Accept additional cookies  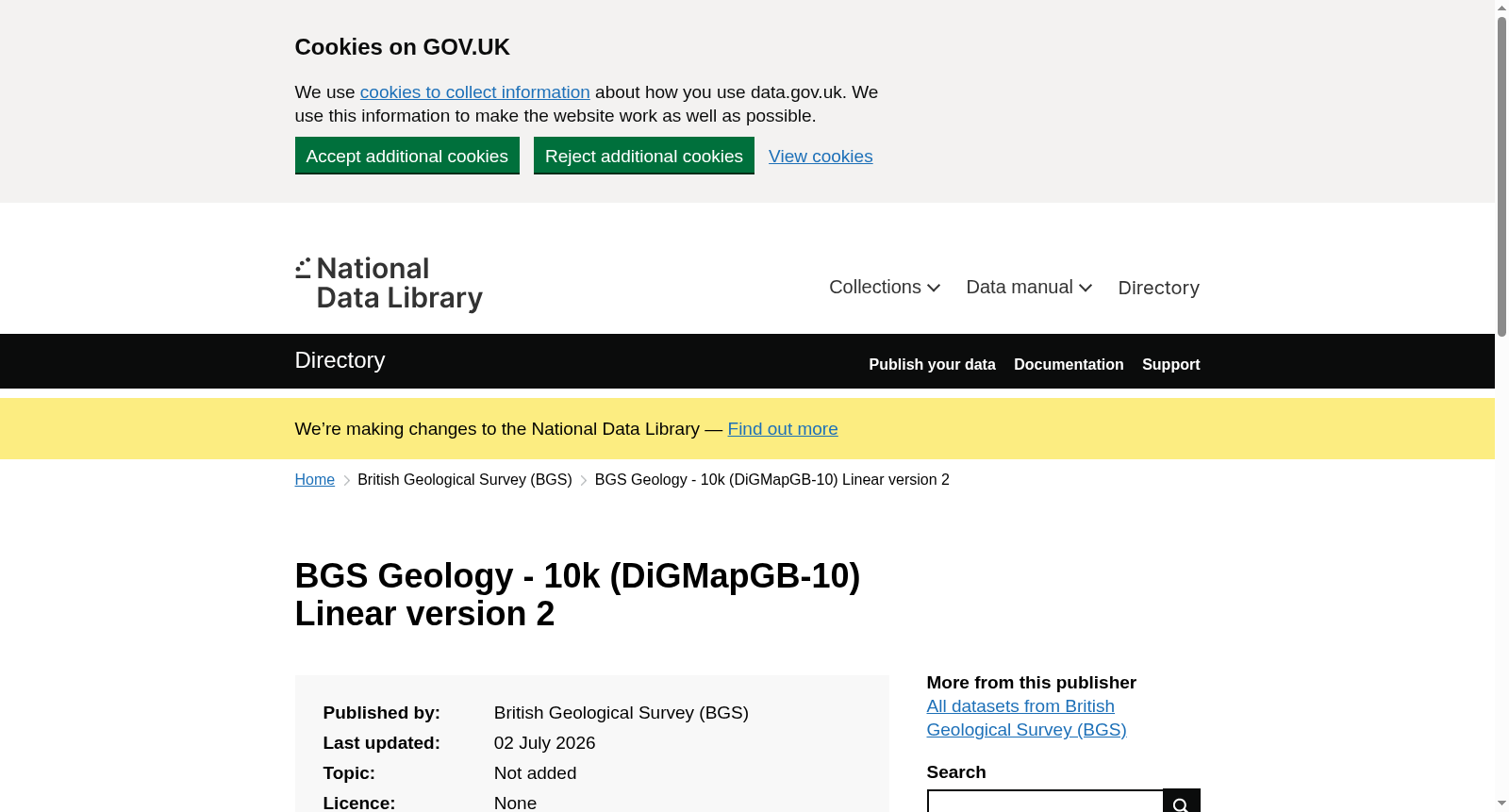pos(407,156)
